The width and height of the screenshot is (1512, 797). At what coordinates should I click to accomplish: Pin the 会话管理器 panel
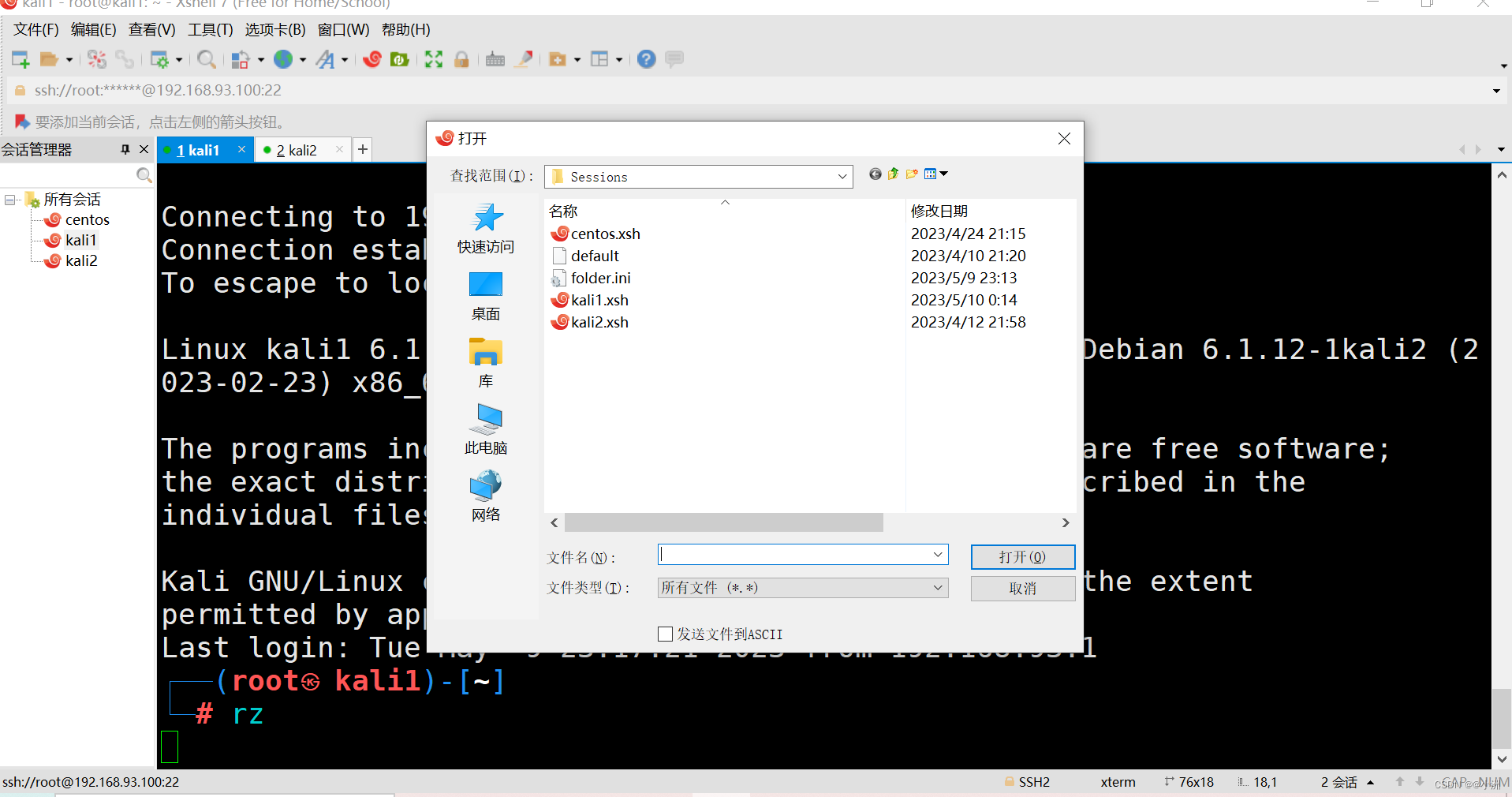[124, 149]
